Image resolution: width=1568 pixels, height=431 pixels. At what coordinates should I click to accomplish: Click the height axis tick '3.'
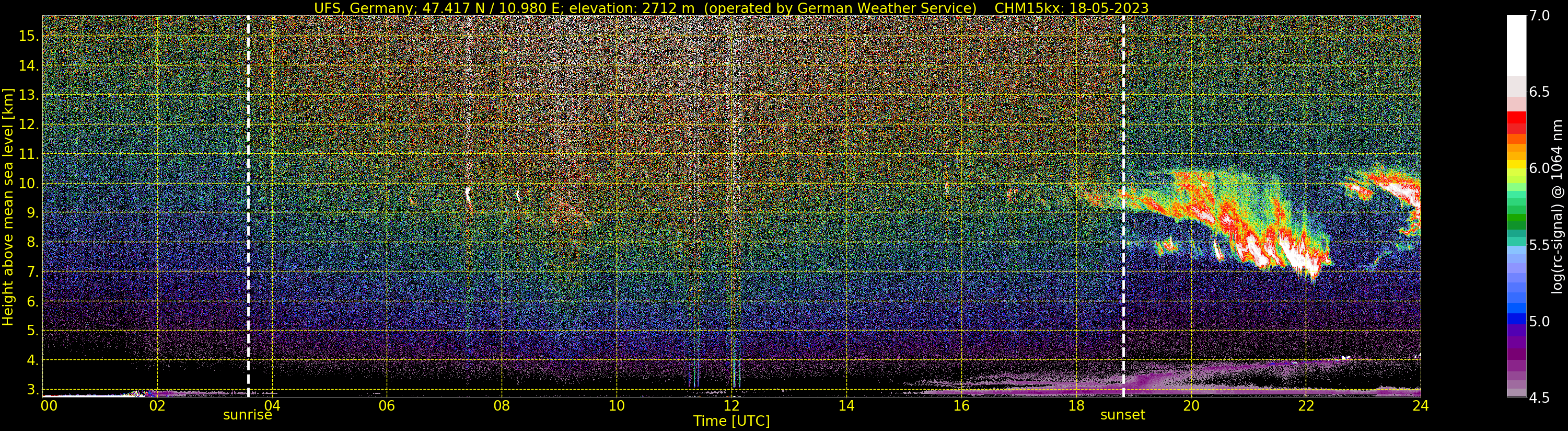pyautogui.click(x=33, y=390)
